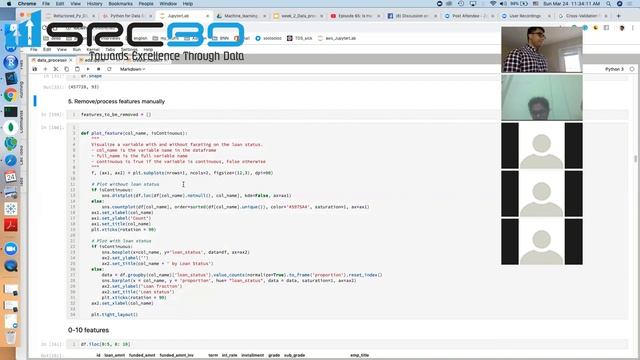
Task: Open Spotlight search from the menu bar
Action: click(609, 4)
